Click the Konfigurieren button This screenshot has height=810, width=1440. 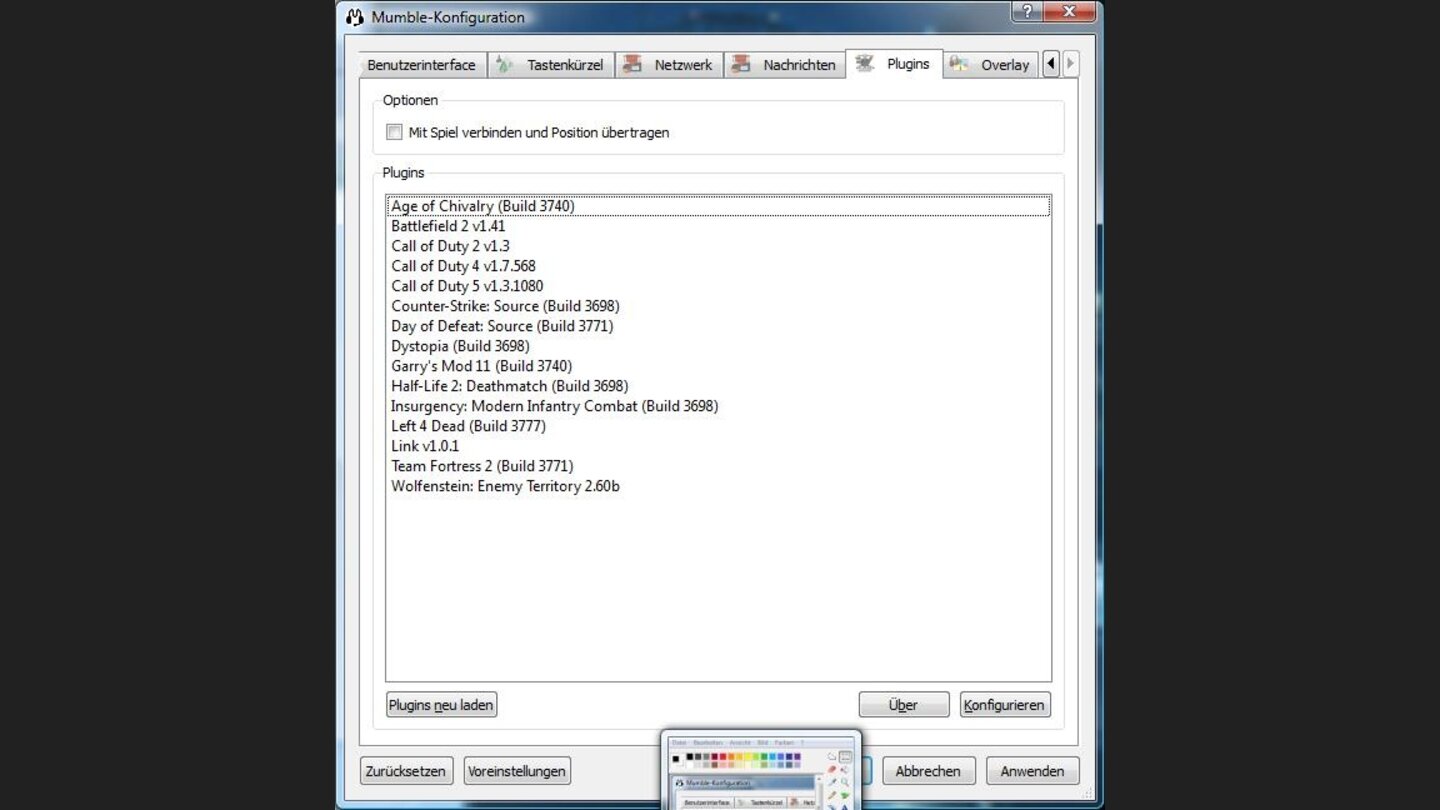coord(1005,705)
